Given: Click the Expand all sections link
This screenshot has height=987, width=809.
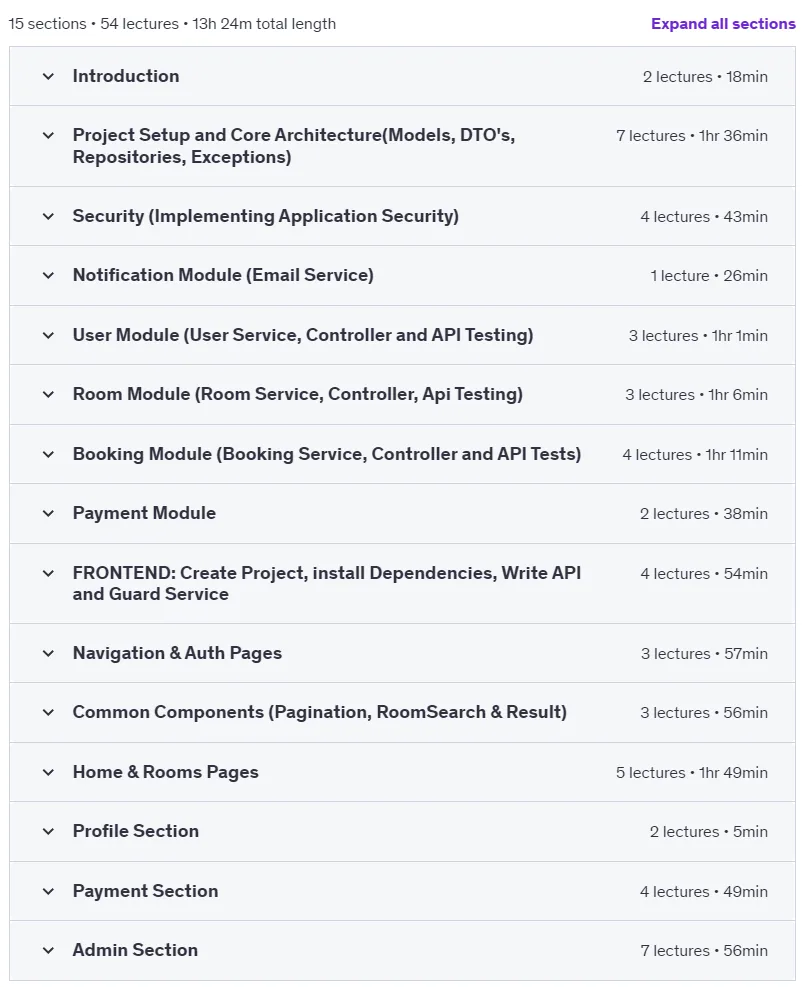Looking at the screenshot, I should [x=723, y=24].
